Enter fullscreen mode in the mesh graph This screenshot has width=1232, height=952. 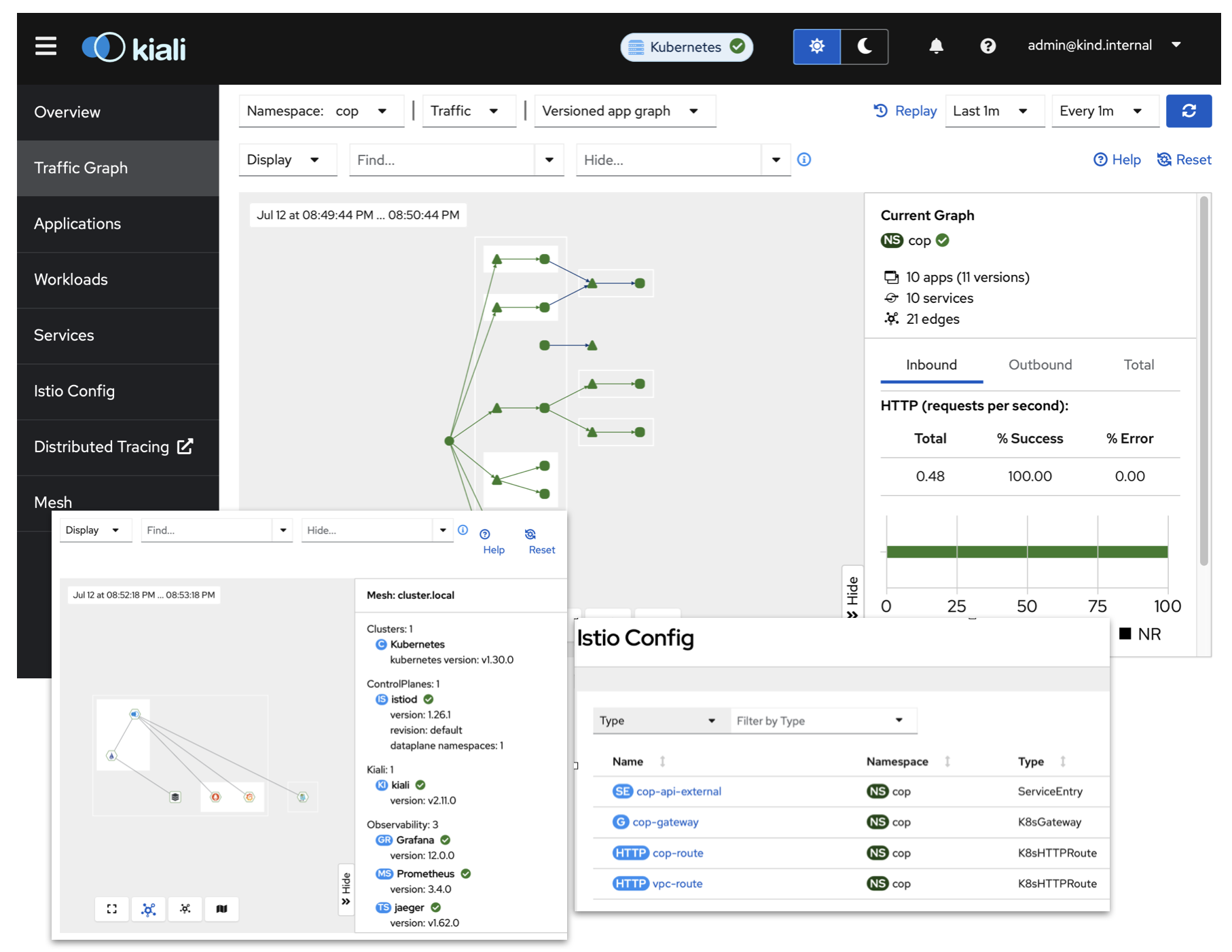[112, 909]
